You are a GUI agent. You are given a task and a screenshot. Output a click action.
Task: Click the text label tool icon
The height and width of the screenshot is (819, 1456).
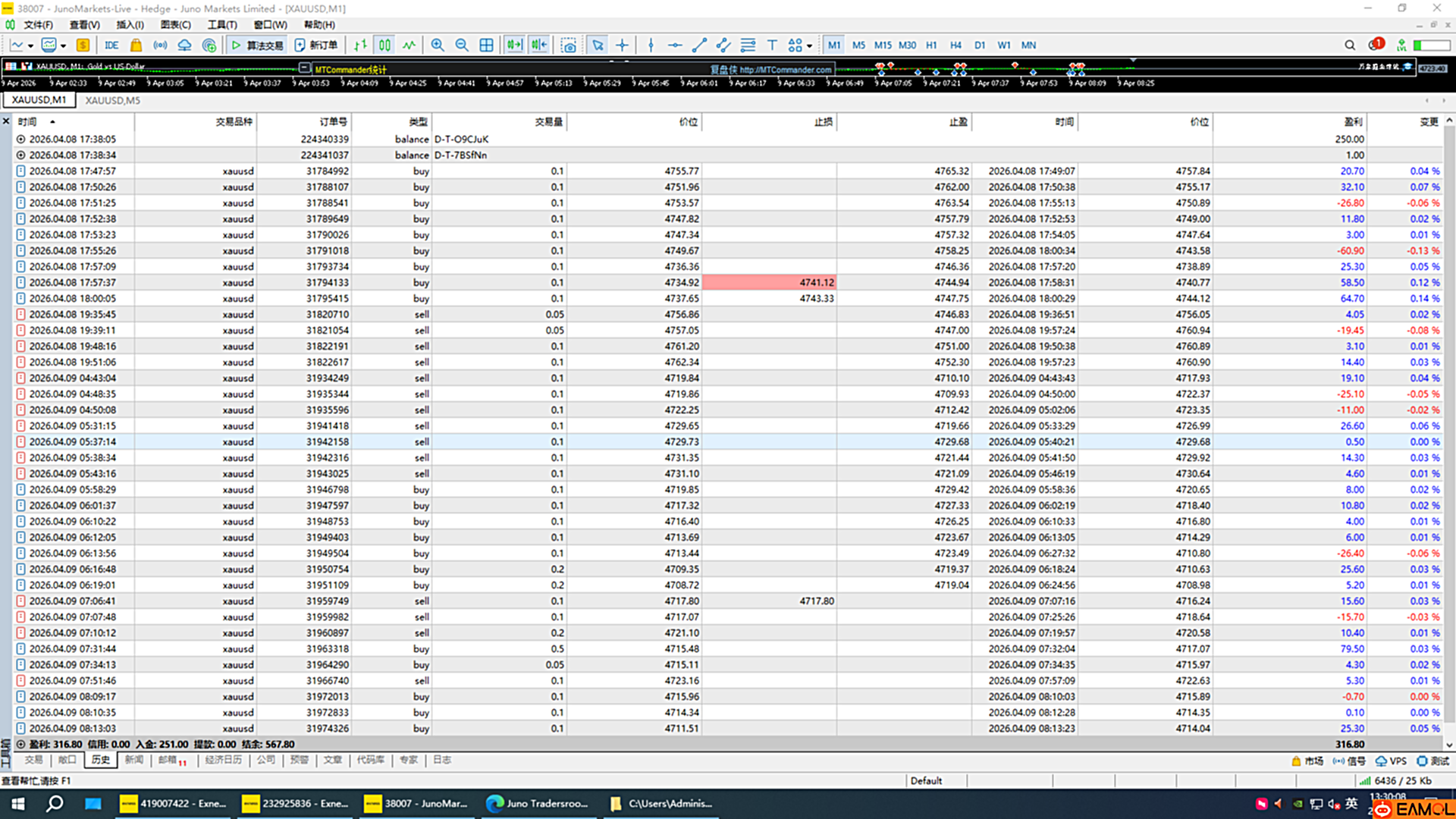click(x=772, y=45)
